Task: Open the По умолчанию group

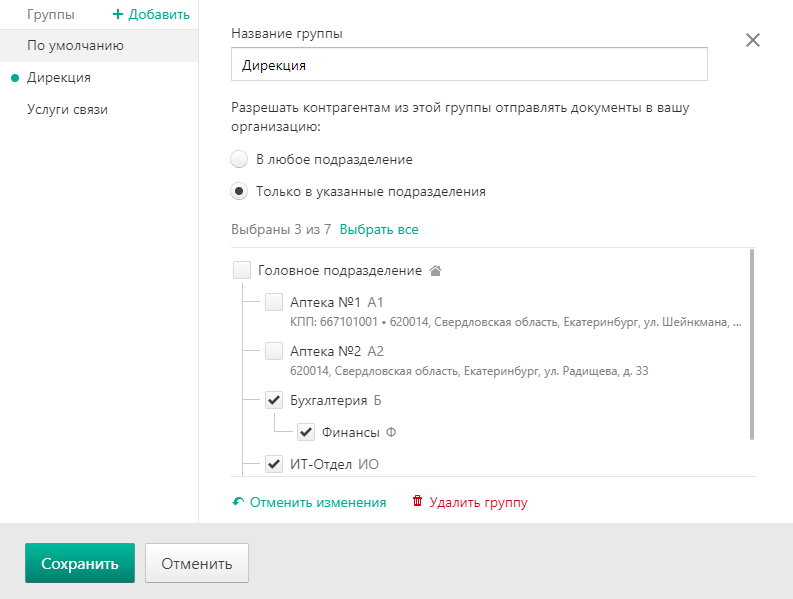Action: point(99,46)
